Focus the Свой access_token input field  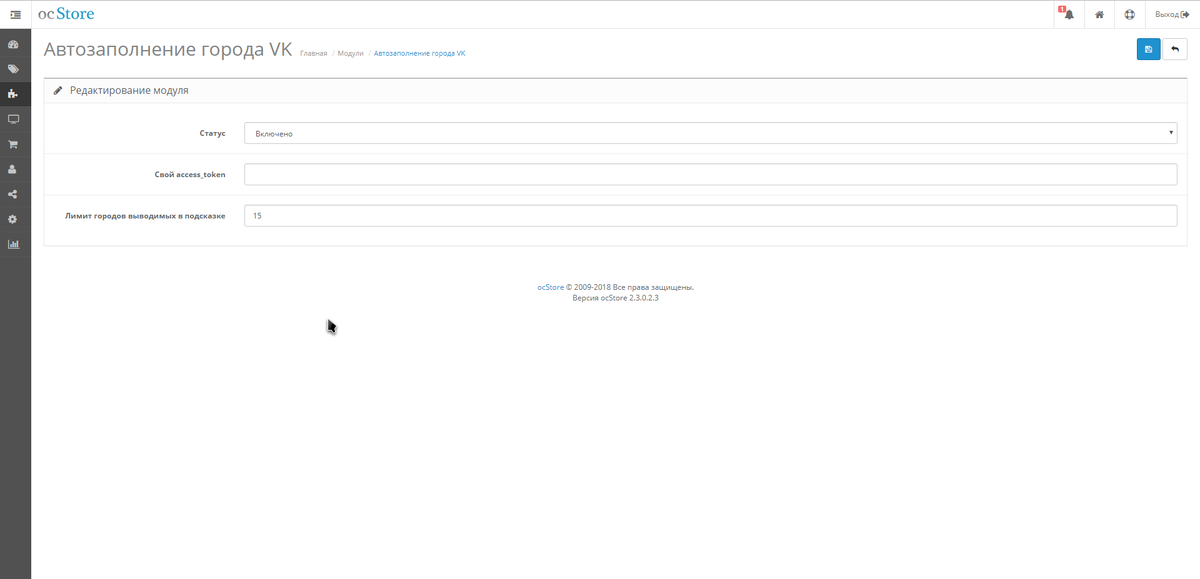710,174
